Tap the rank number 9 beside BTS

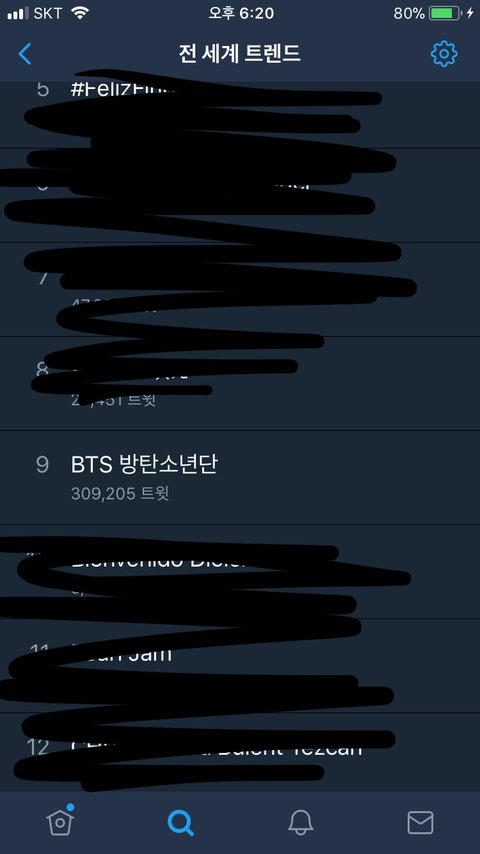coord(42,465)
